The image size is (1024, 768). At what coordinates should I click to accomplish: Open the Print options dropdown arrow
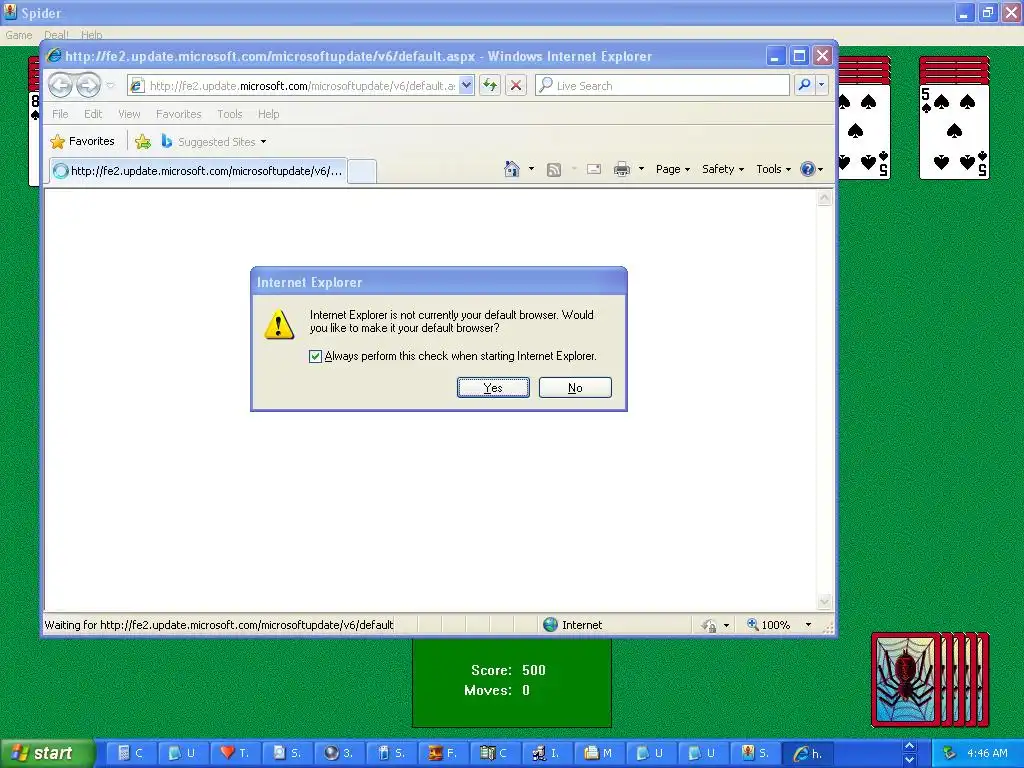tap(641, 169)
